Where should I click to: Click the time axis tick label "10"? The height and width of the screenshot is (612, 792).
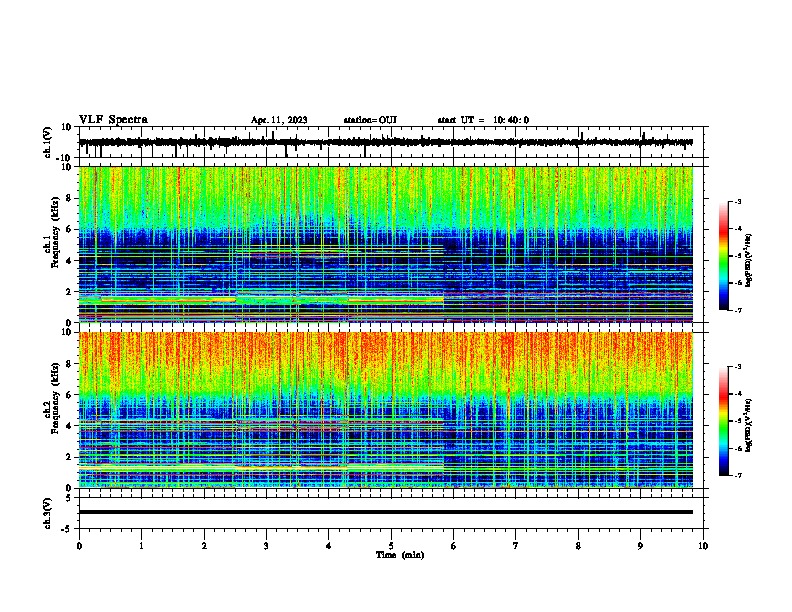click(703, 546)
